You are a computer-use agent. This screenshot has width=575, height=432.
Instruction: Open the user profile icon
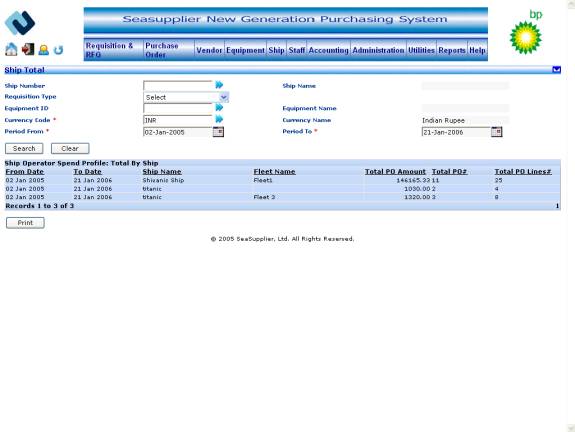(44, 50)
